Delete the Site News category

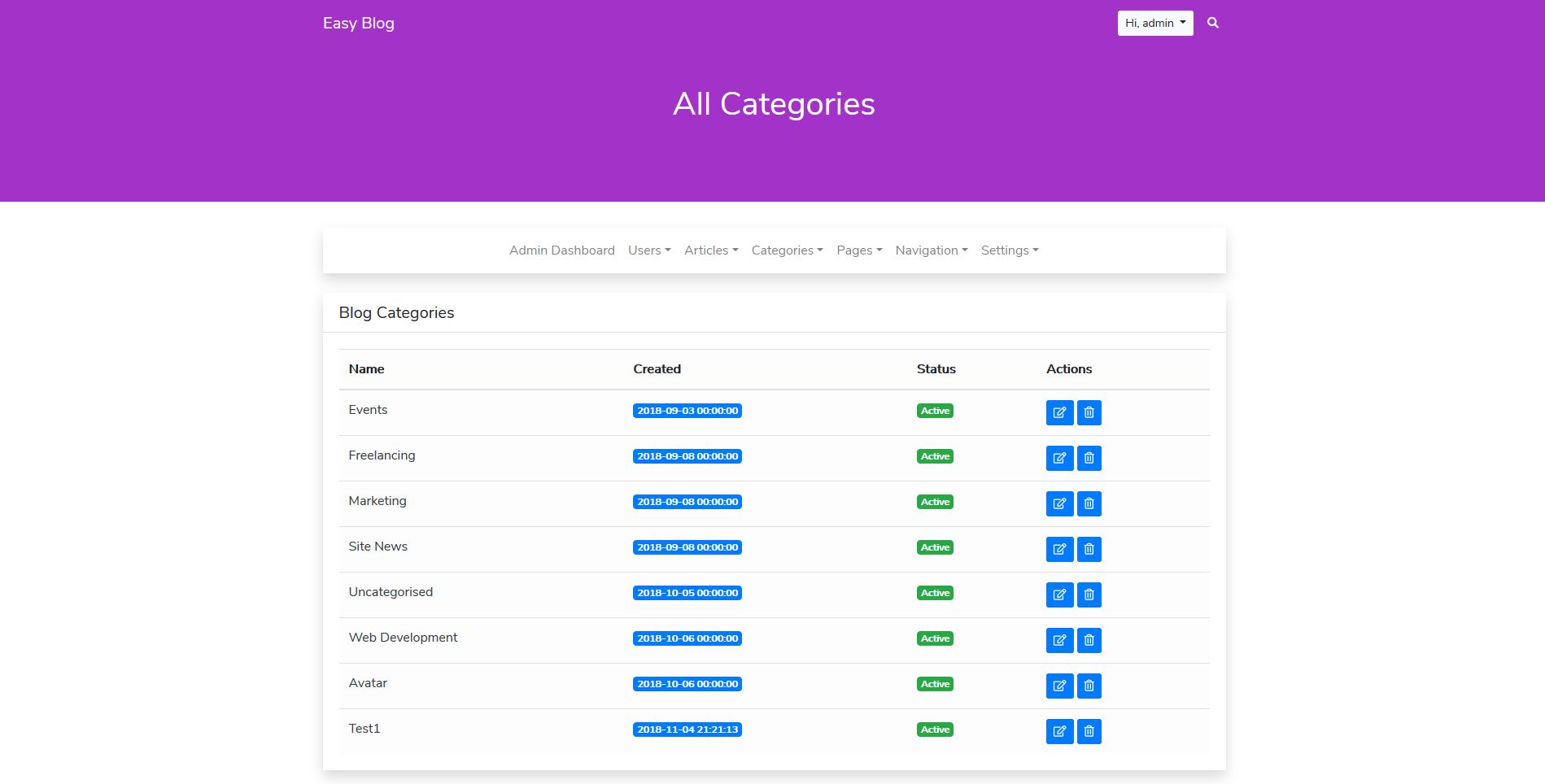tap(1089, 549)
